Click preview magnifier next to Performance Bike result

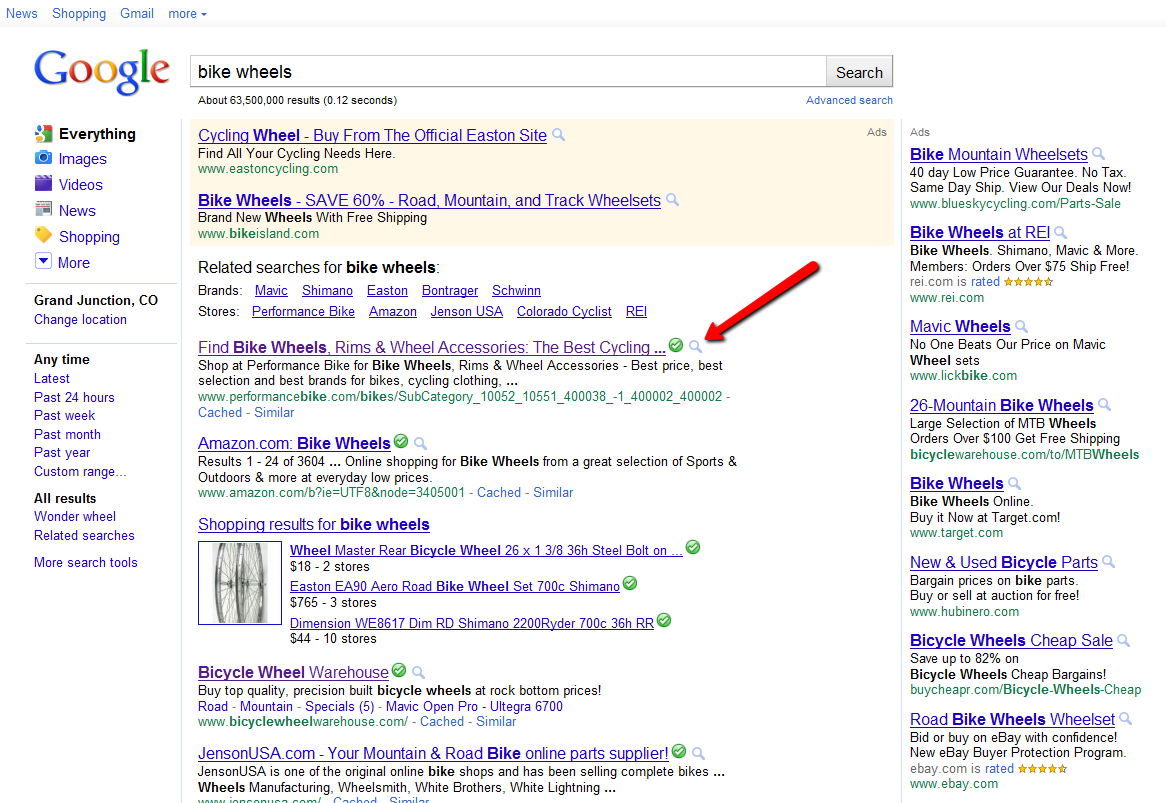[696, 346]
